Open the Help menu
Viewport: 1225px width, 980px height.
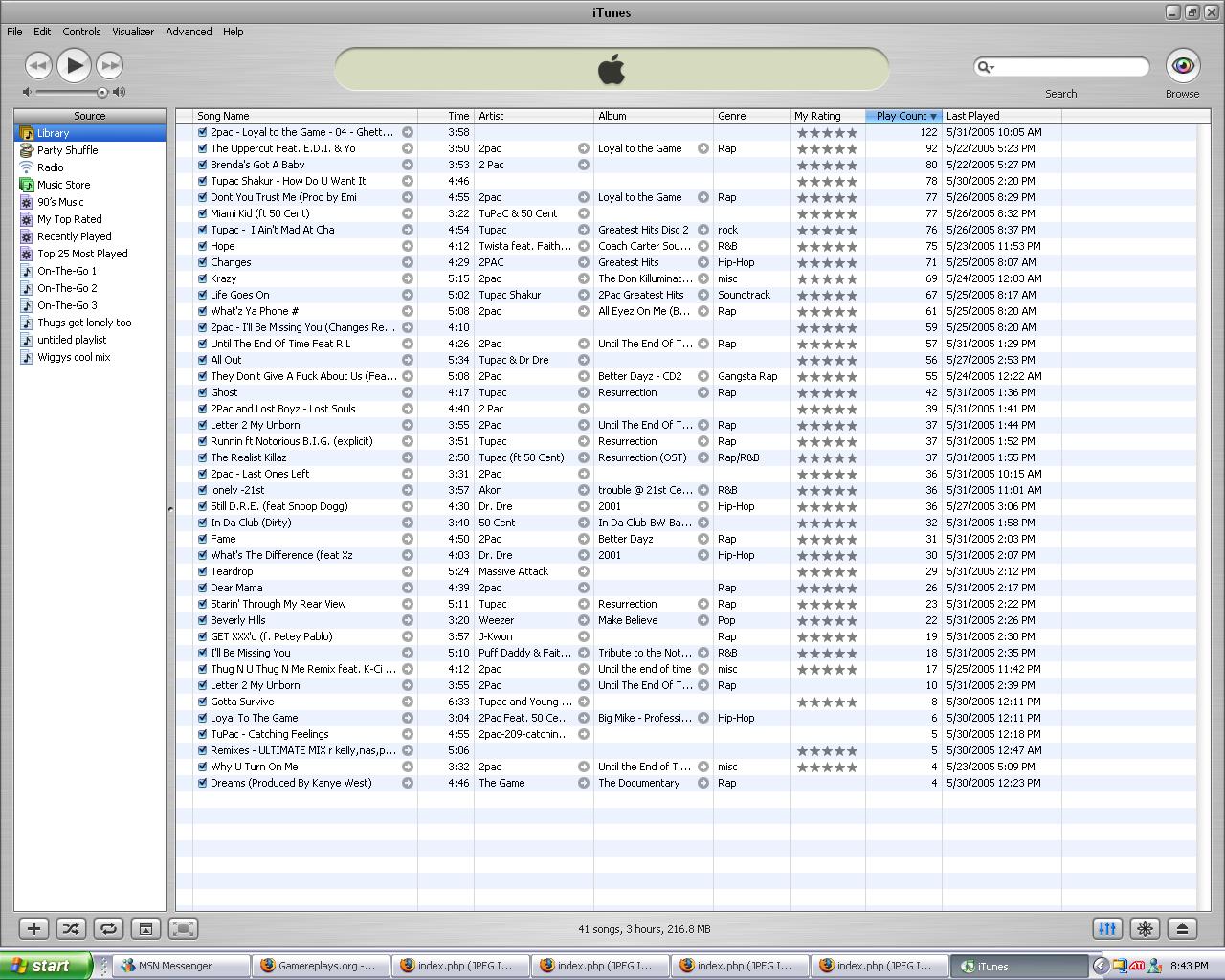tap(234, 32)
